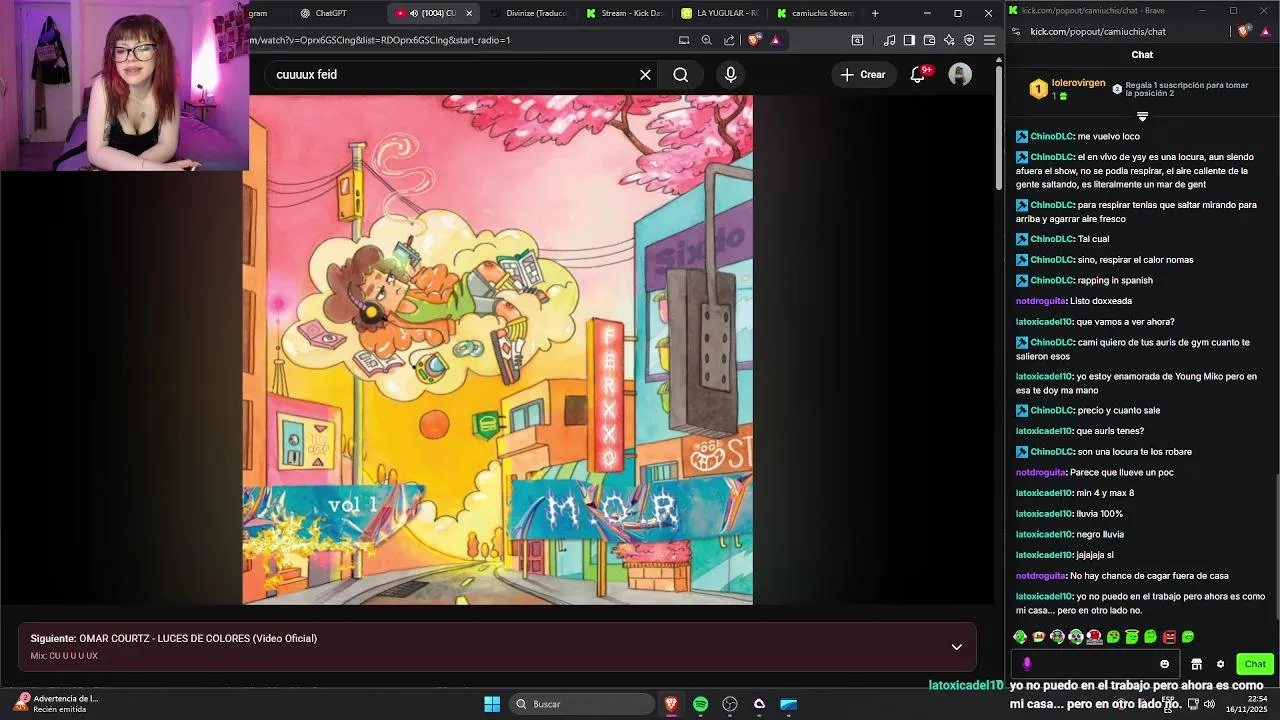The width and height of the screenshot is (1280, 720).
Task: Close the active YouTube (1004) tab
Action: coord(469,13)
